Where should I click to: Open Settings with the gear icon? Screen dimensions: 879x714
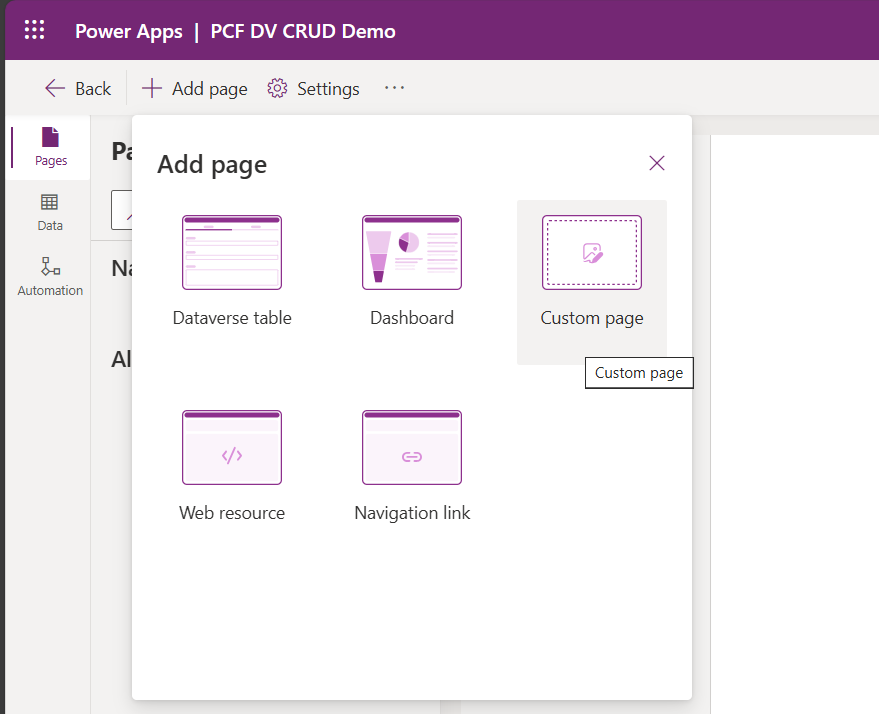click(x=313, y=89)
